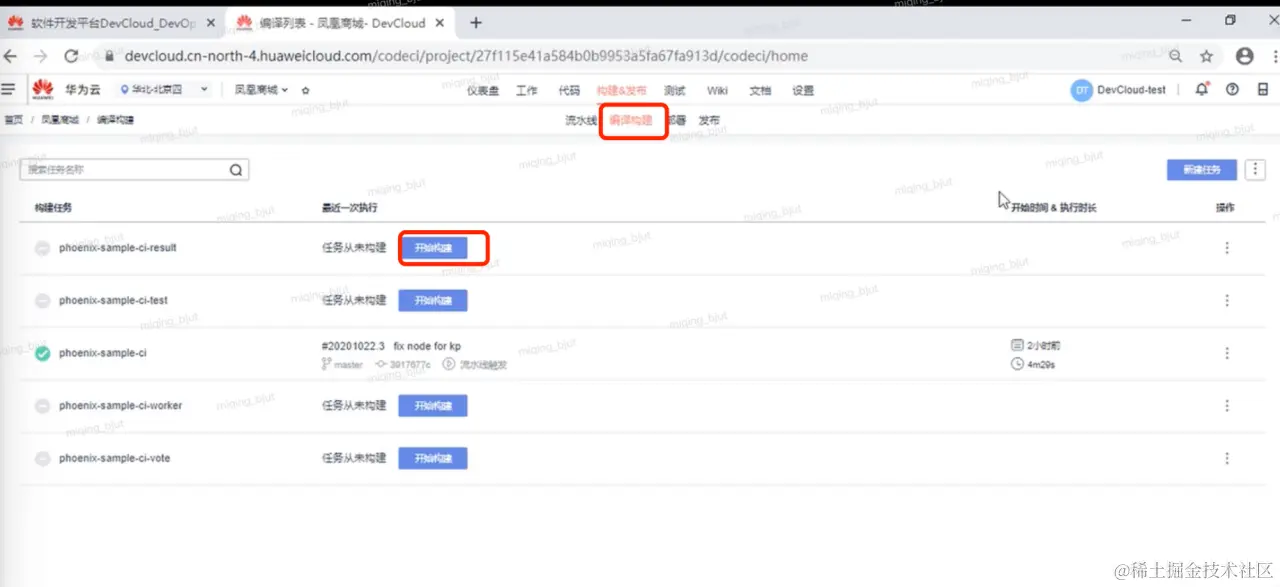
Task: Click the 4m29s duration text
Action: coord(1041,365)
